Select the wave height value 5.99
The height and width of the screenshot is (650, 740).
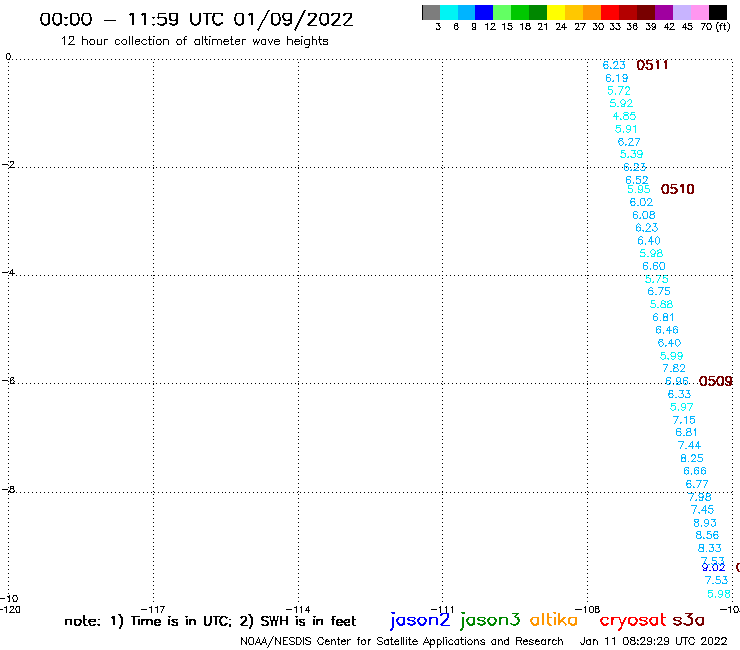pos(671,356)
